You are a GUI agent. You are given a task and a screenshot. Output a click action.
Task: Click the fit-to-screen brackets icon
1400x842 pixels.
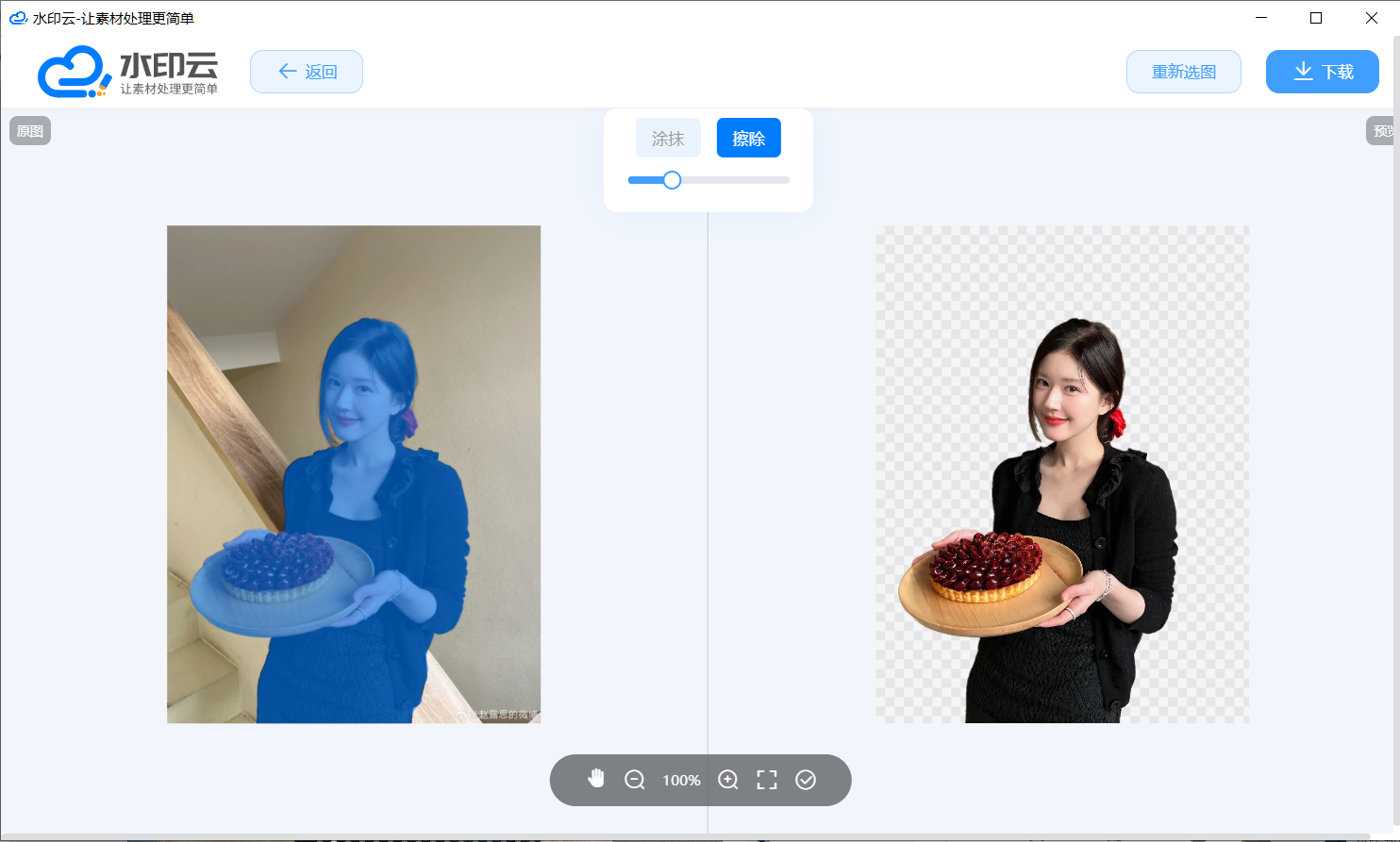767,780
